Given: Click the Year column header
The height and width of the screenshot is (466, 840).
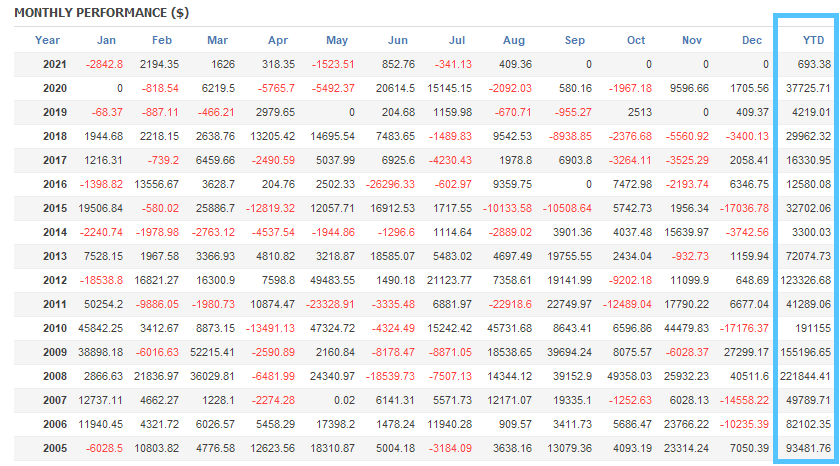Looking at the screenshot, I should coord(47,40).
